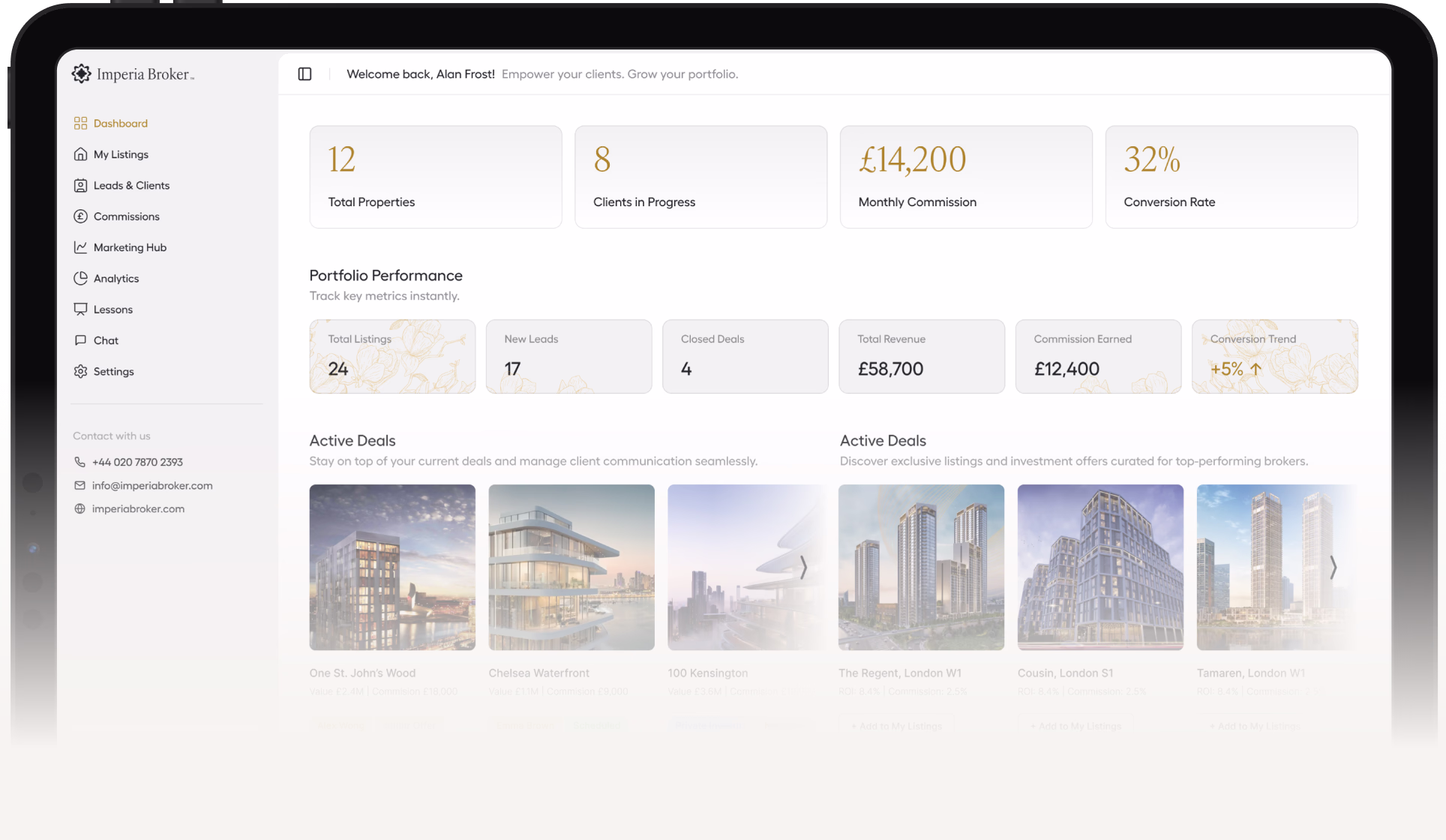Screen dimensions: 1446x840
Task: Open 100 Kensington property image
Action: pyautogui.click(x=747, y=567)
